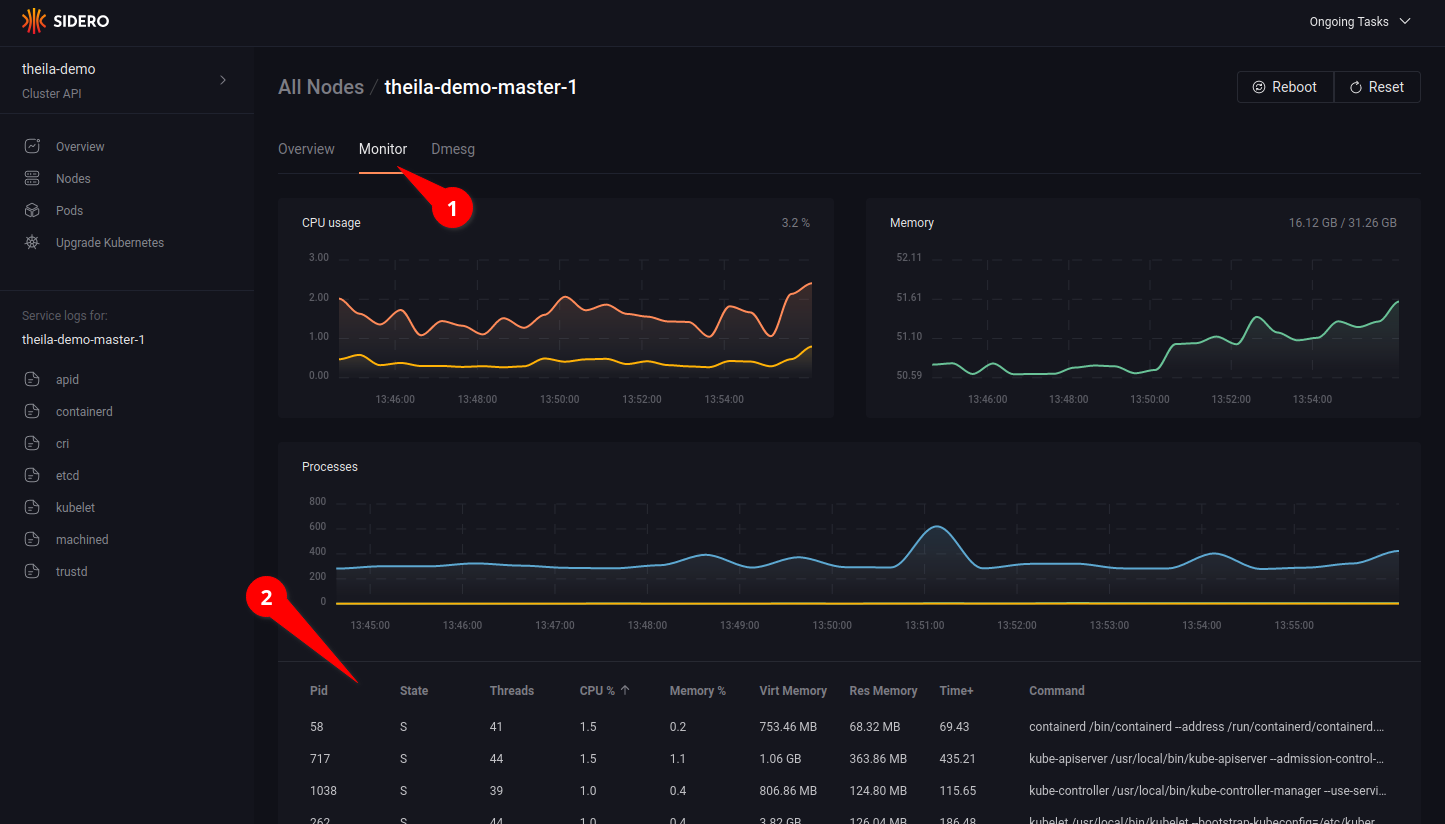Open containerd service logs
This screenshot has width=1445, height=824.
coord(84,412)
